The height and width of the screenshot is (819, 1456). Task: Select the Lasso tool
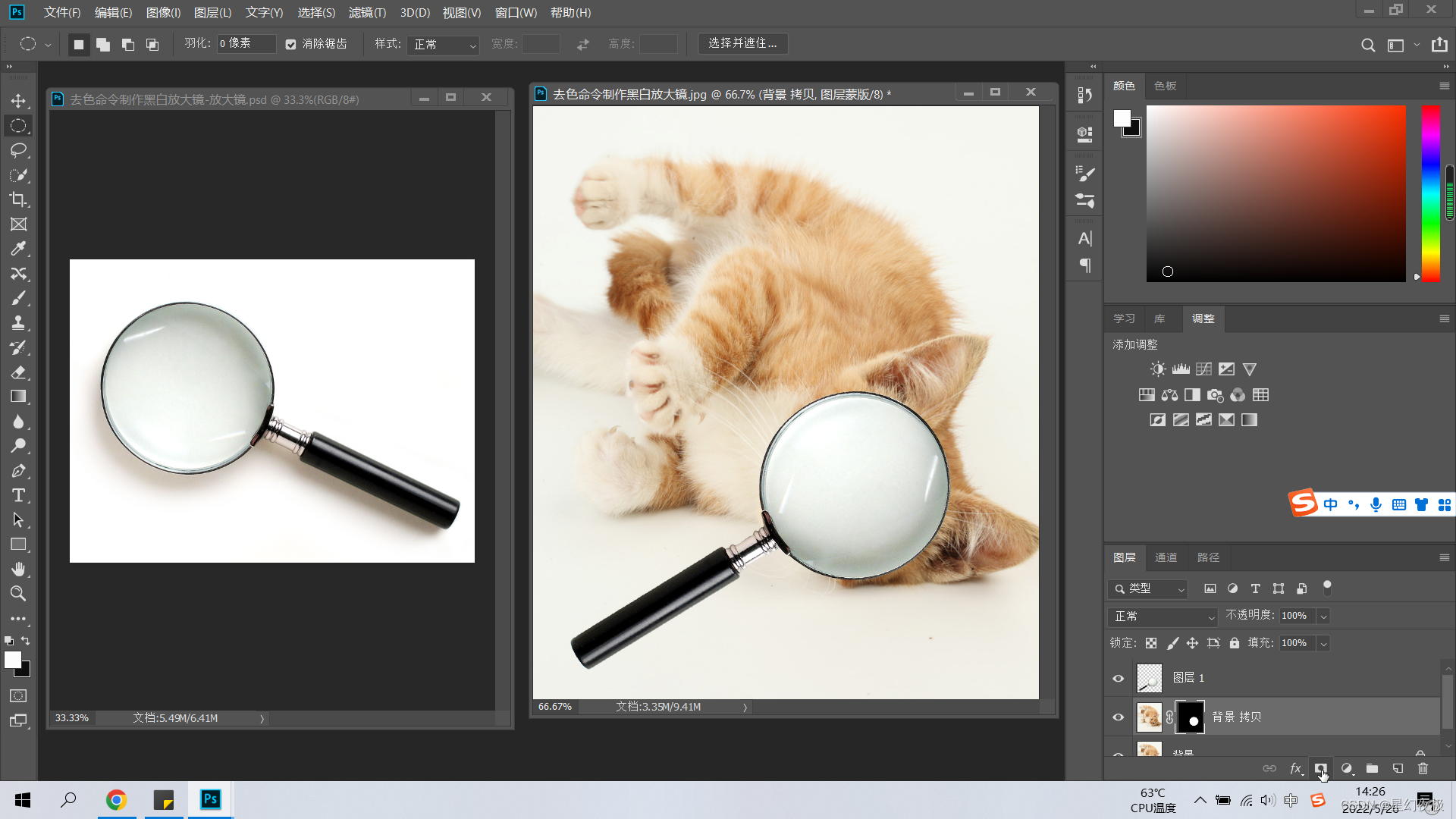pyautogui.click(x=18, y=150)
